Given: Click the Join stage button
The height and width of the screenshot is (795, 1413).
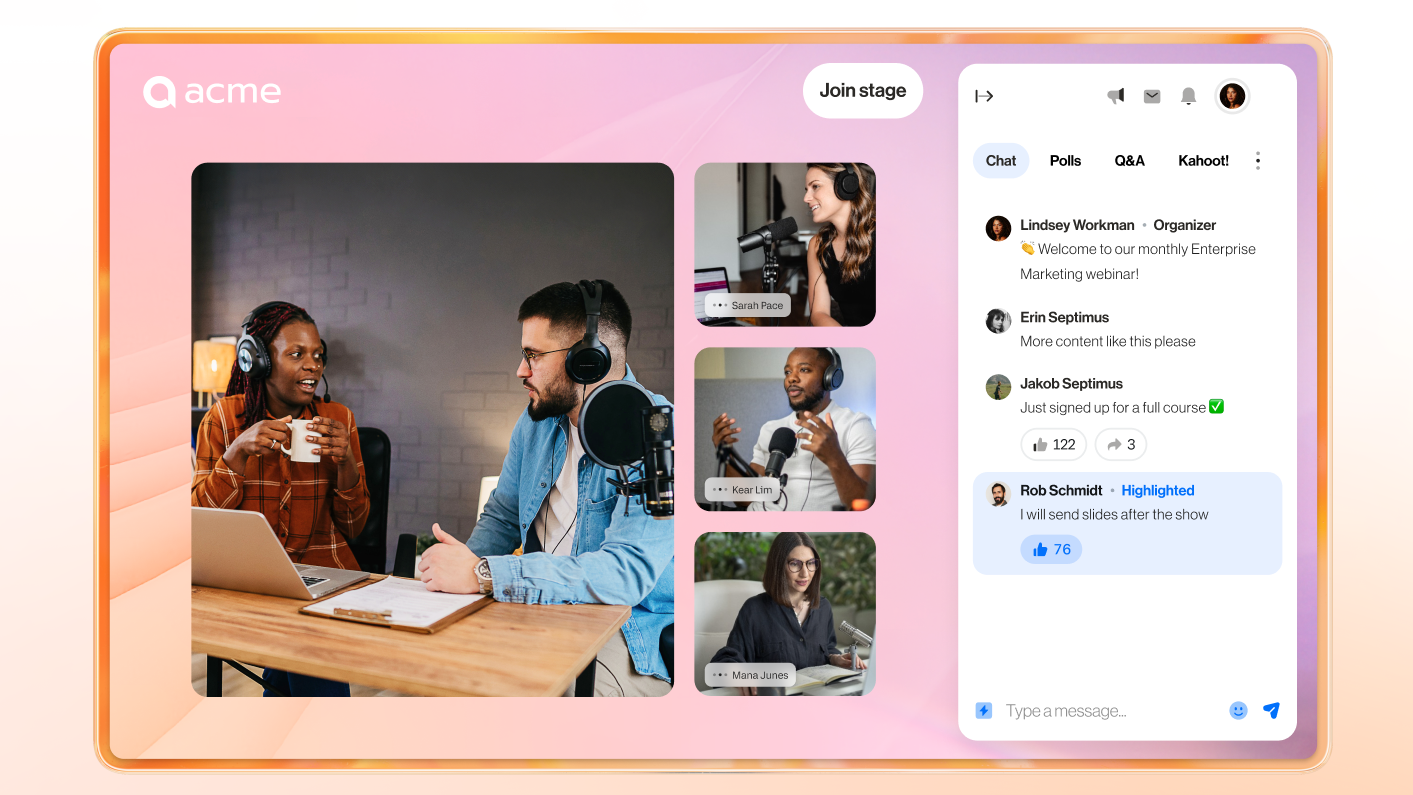Looking at the screenshot, I should click(x=862, y=91).
